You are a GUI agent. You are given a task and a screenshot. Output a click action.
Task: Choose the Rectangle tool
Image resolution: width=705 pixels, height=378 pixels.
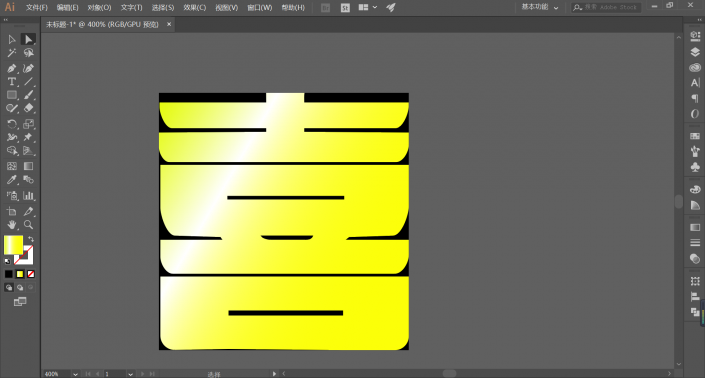12,95
